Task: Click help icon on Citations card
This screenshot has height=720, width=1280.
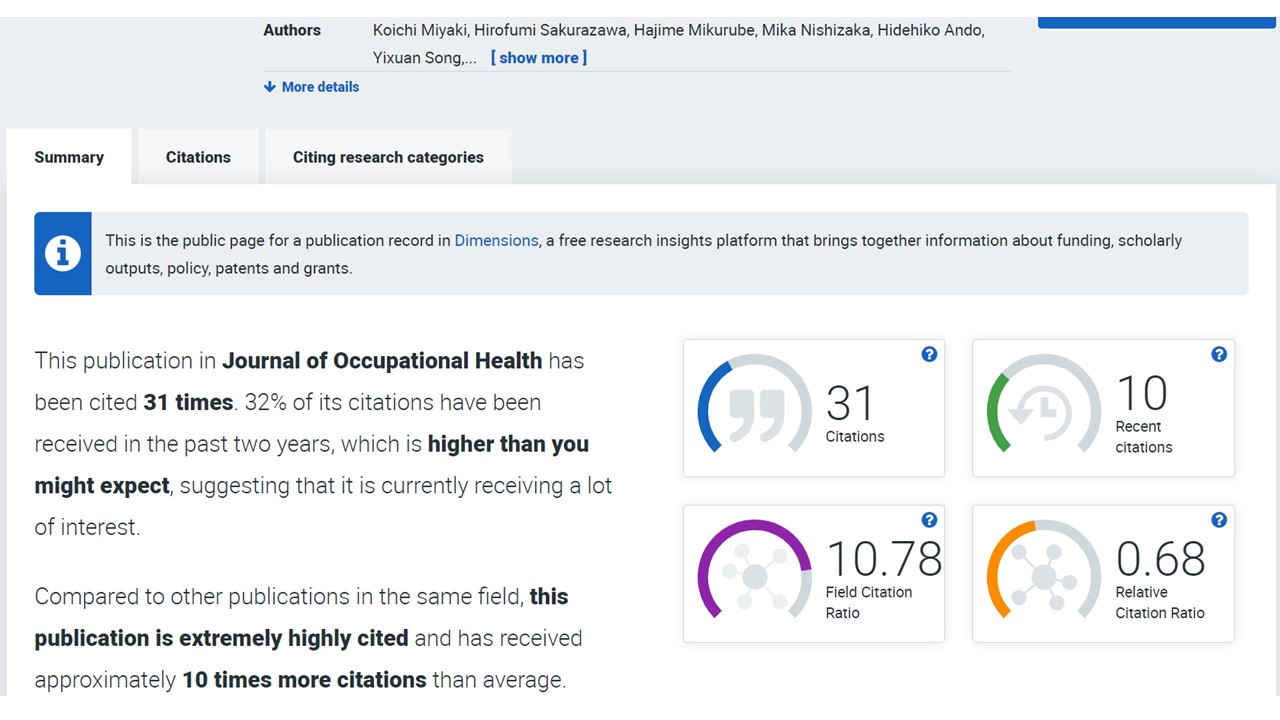Action: (x=929, y=354)
